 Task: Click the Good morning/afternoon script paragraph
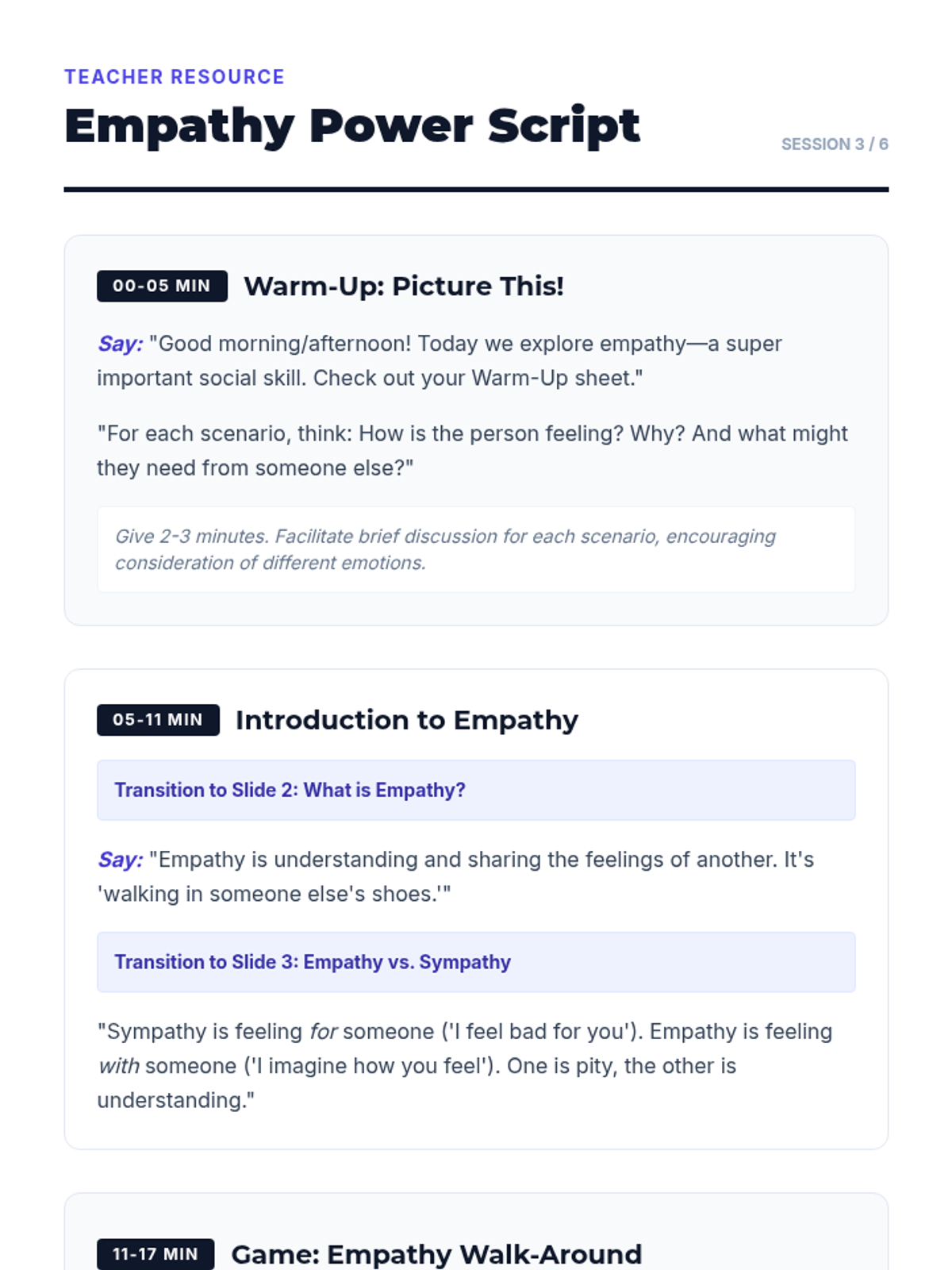pos(440,360)
